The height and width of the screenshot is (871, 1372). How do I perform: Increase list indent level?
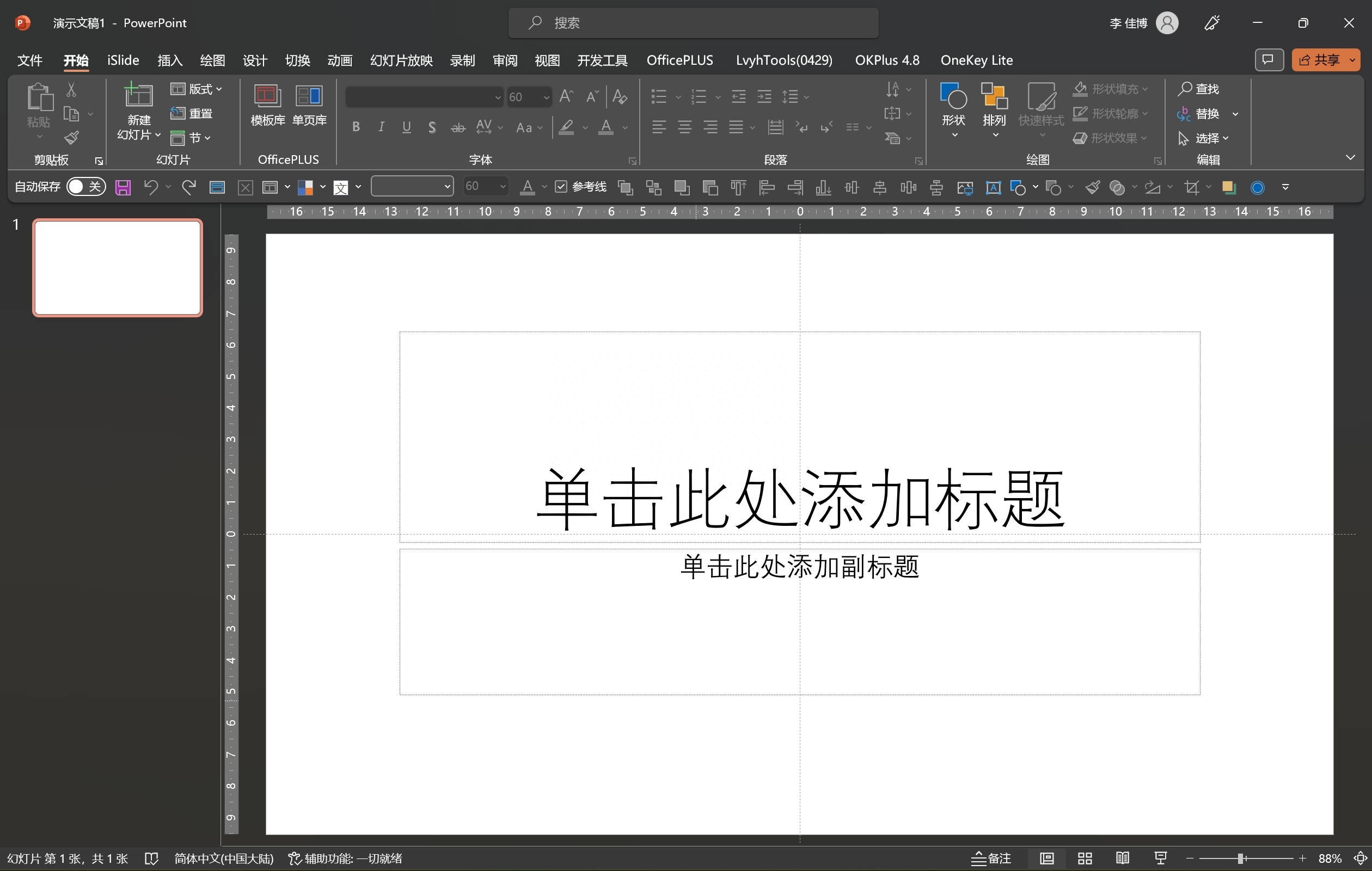click(764, 96)
